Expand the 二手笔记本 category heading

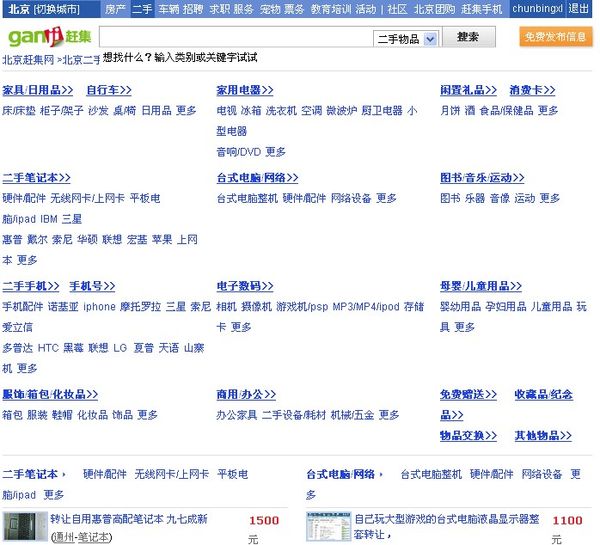(38, 178)
